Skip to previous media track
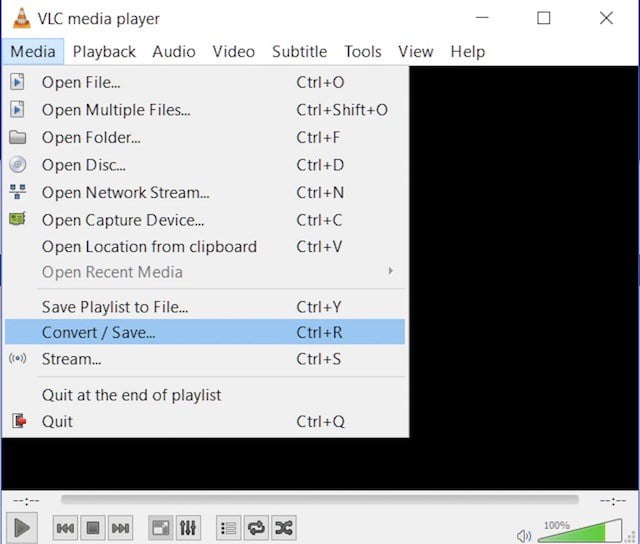 [65, 528]
